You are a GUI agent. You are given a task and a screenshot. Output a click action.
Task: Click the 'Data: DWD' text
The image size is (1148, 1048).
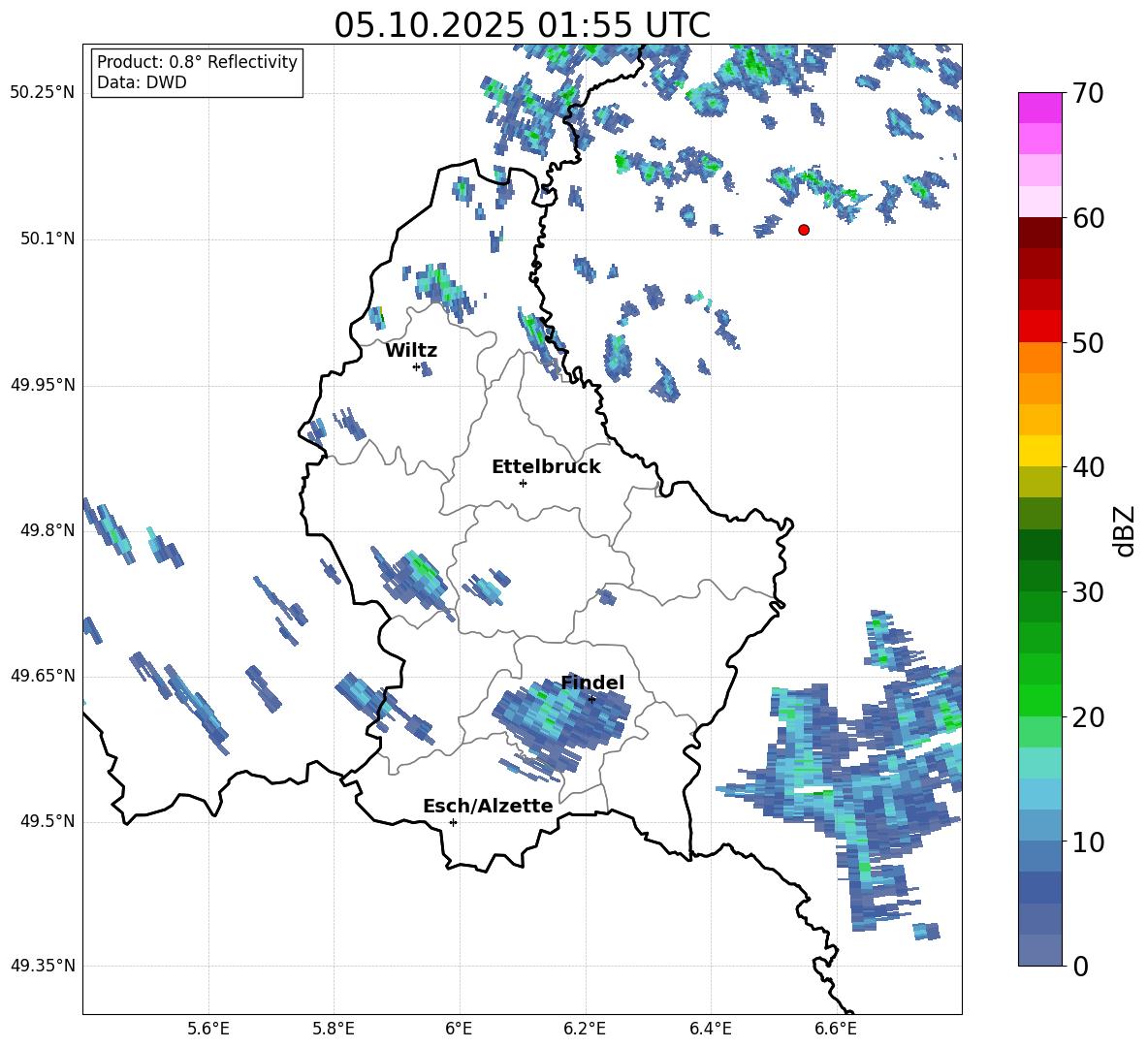click(x=142, y=82)
